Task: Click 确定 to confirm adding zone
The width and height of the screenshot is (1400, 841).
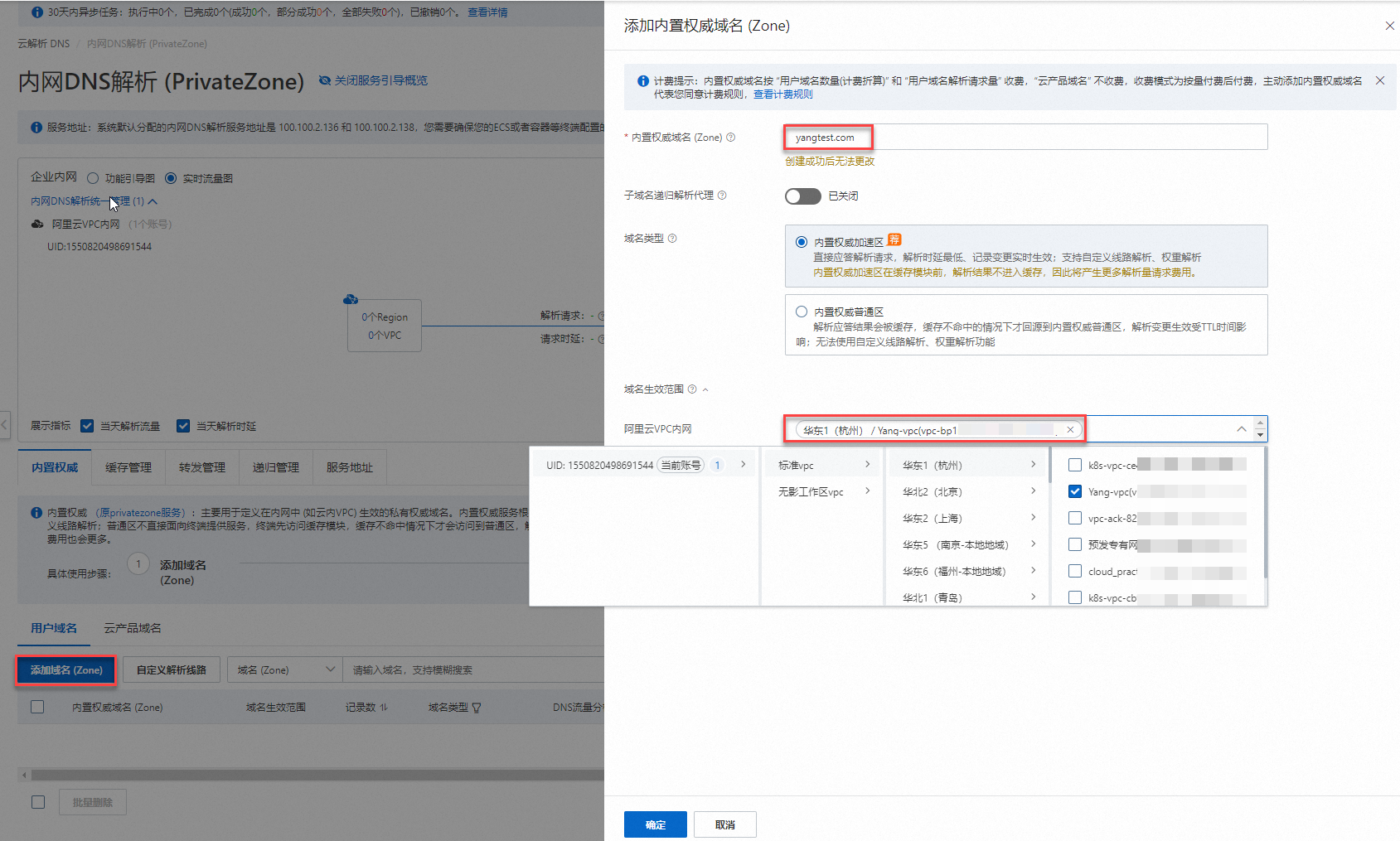Action: click(656, 824)
